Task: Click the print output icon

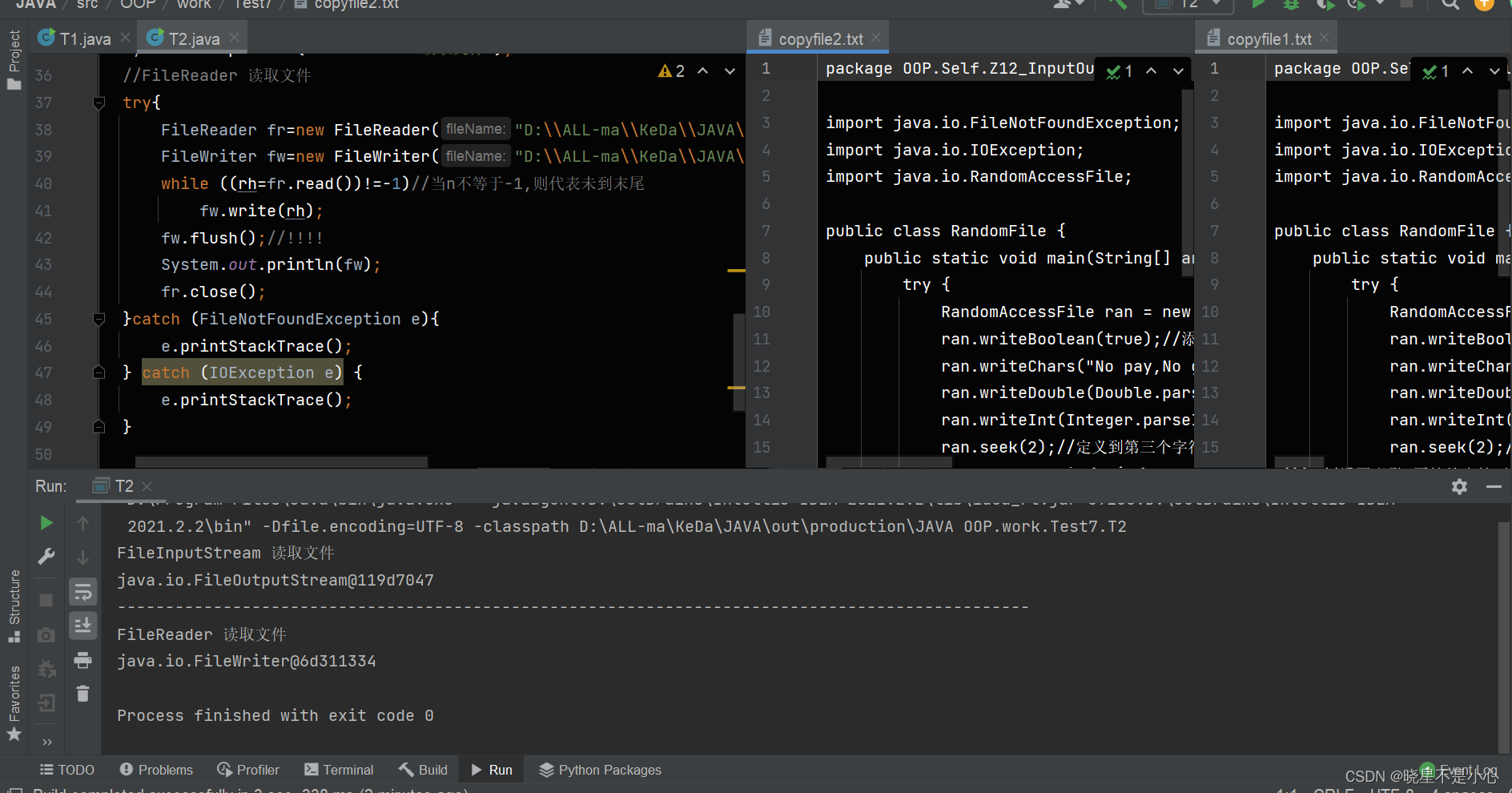Action: [82, 660]
